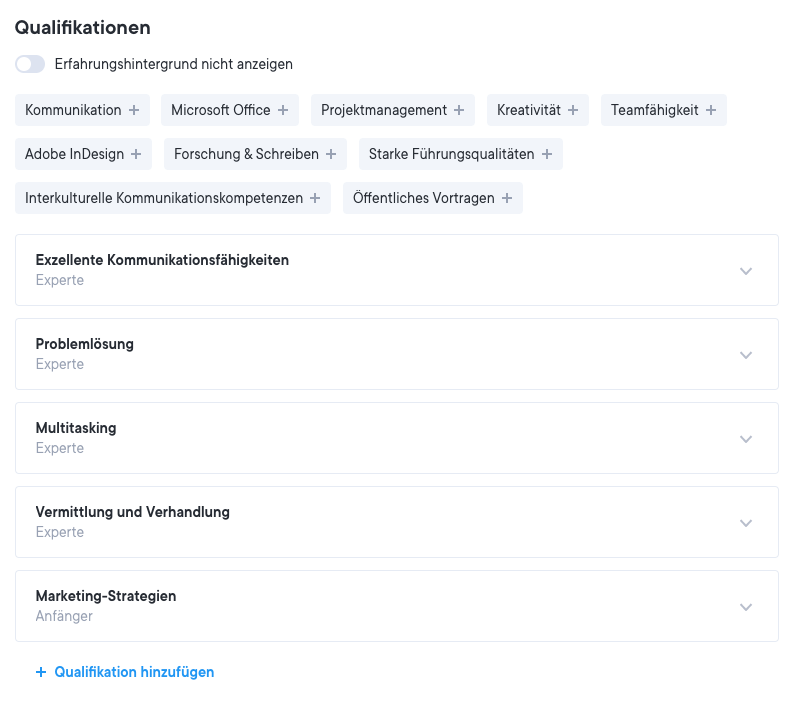Expand the Problemlösung entry chevron

[x=745, y=355]
